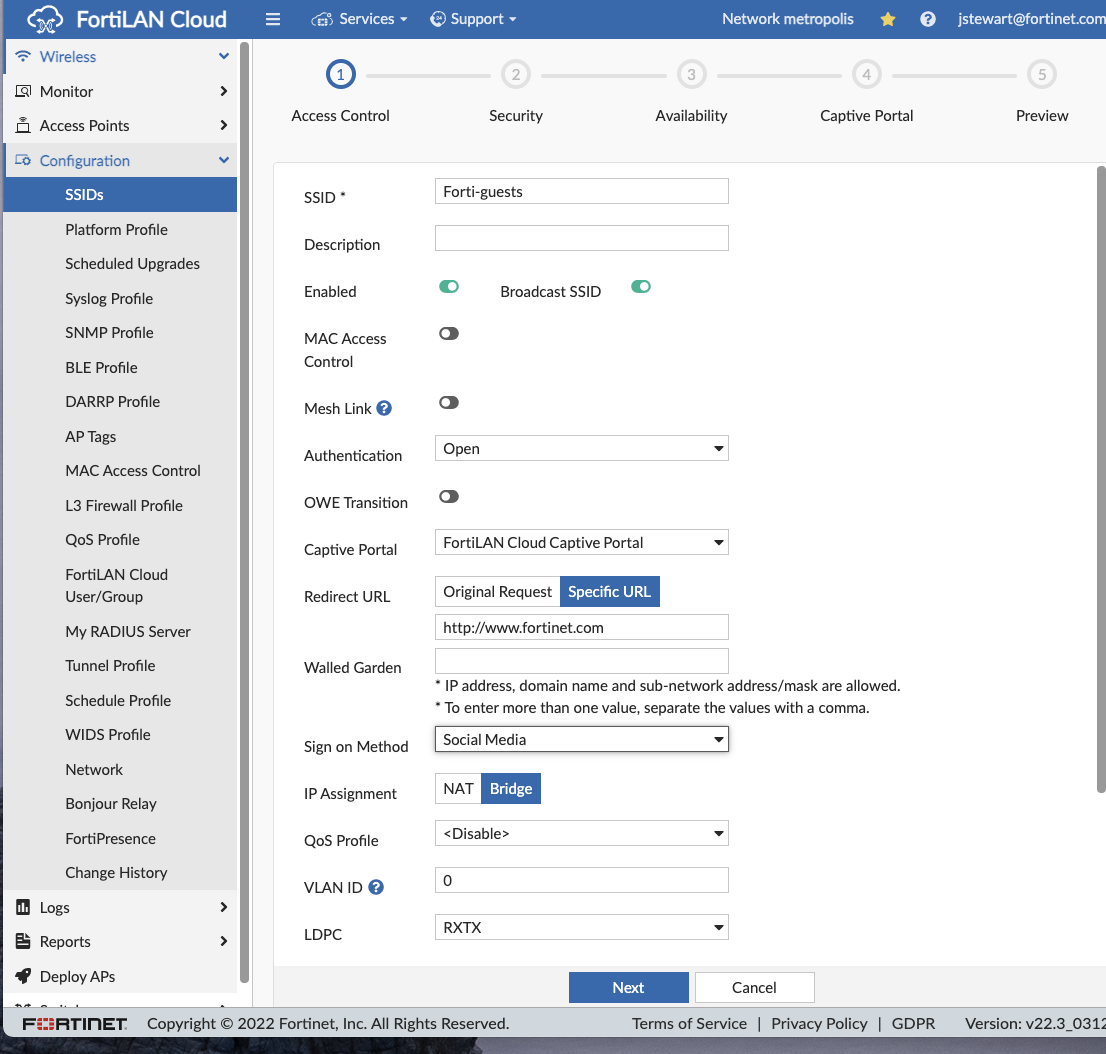Open the help icon in the top bar
Screen dimensions: 1106x1054
(x=927, y=18)
